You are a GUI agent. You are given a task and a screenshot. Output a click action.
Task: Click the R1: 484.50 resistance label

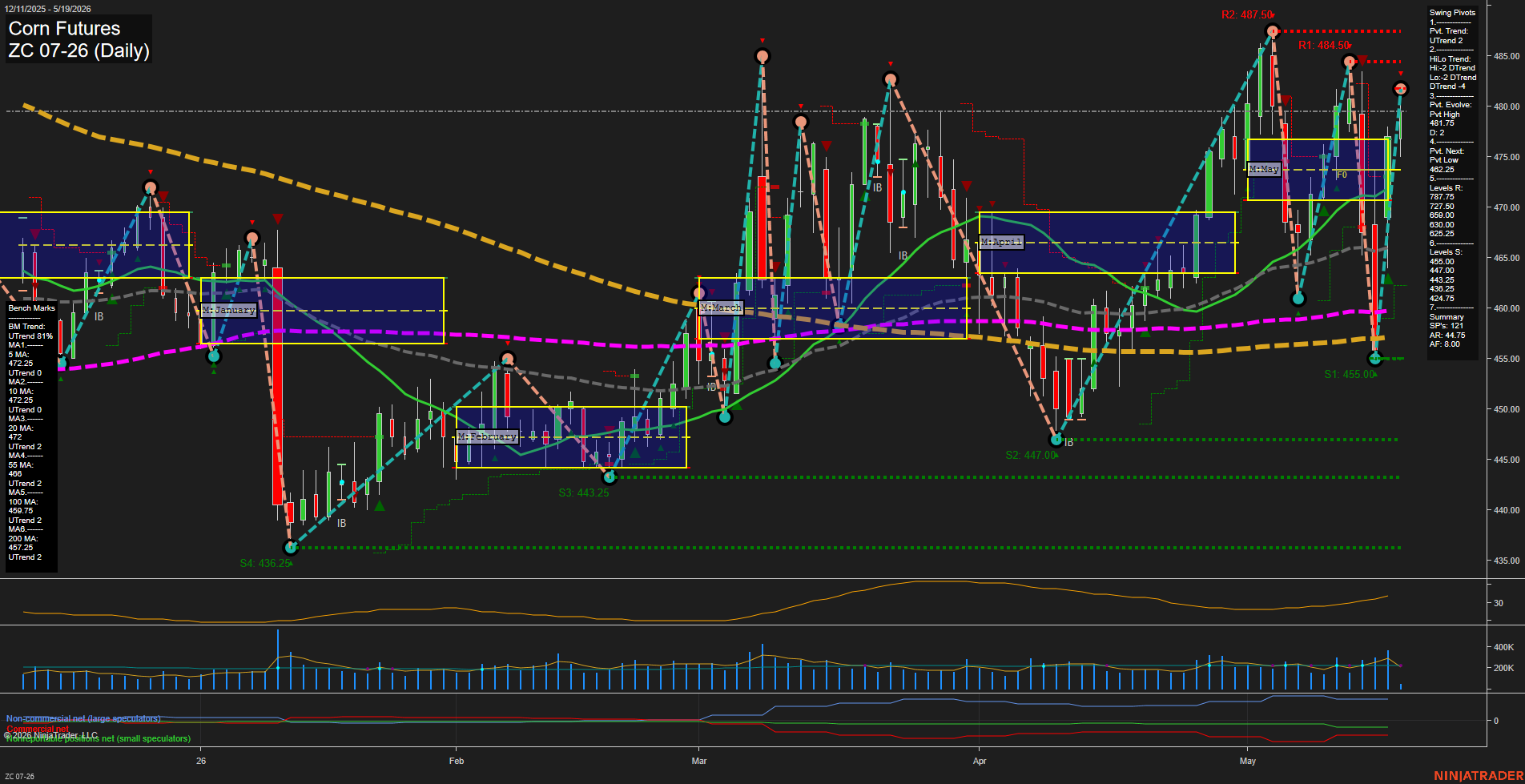[x=1323, y=46]
